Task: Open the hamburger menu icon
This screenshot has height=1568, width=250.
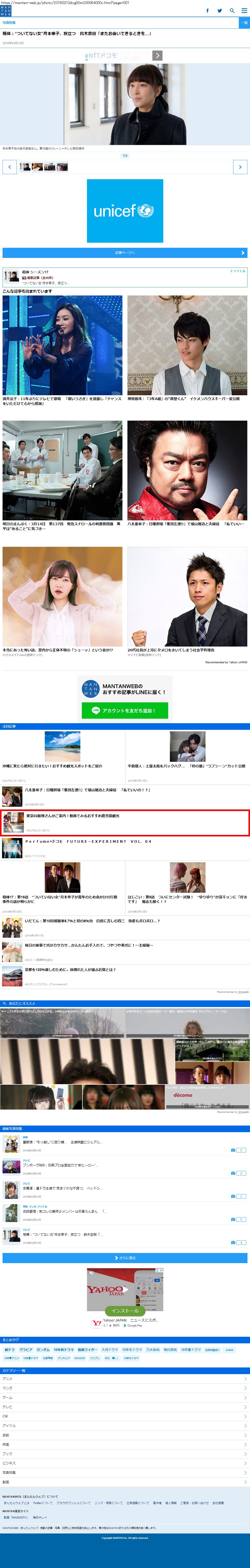Action: [244, 10]
